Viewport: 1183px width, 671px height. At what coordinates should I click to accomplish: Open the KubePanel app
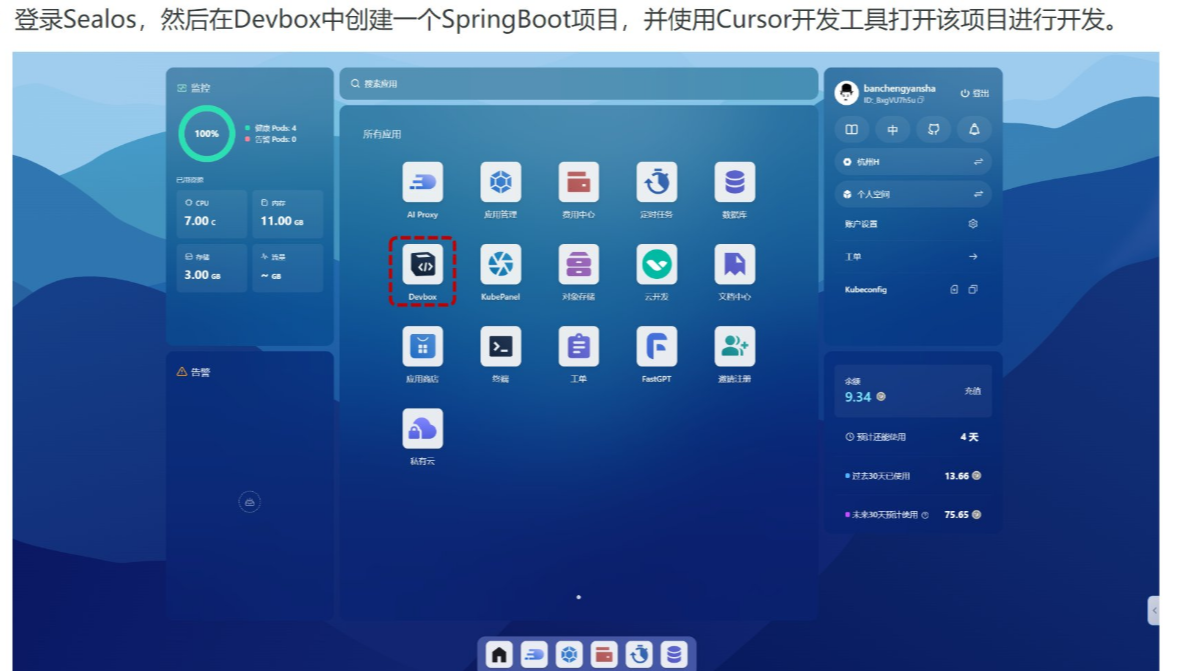(500, 264)
